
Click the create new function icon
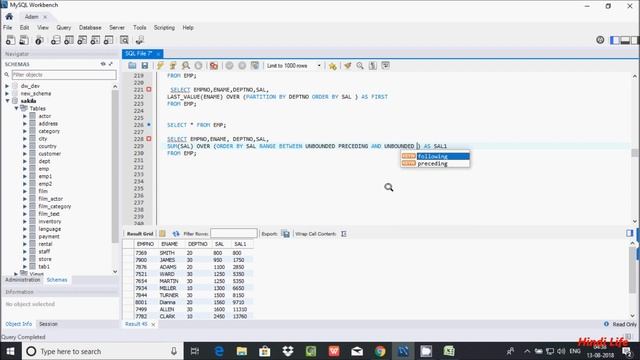click(x=109, y=40)
